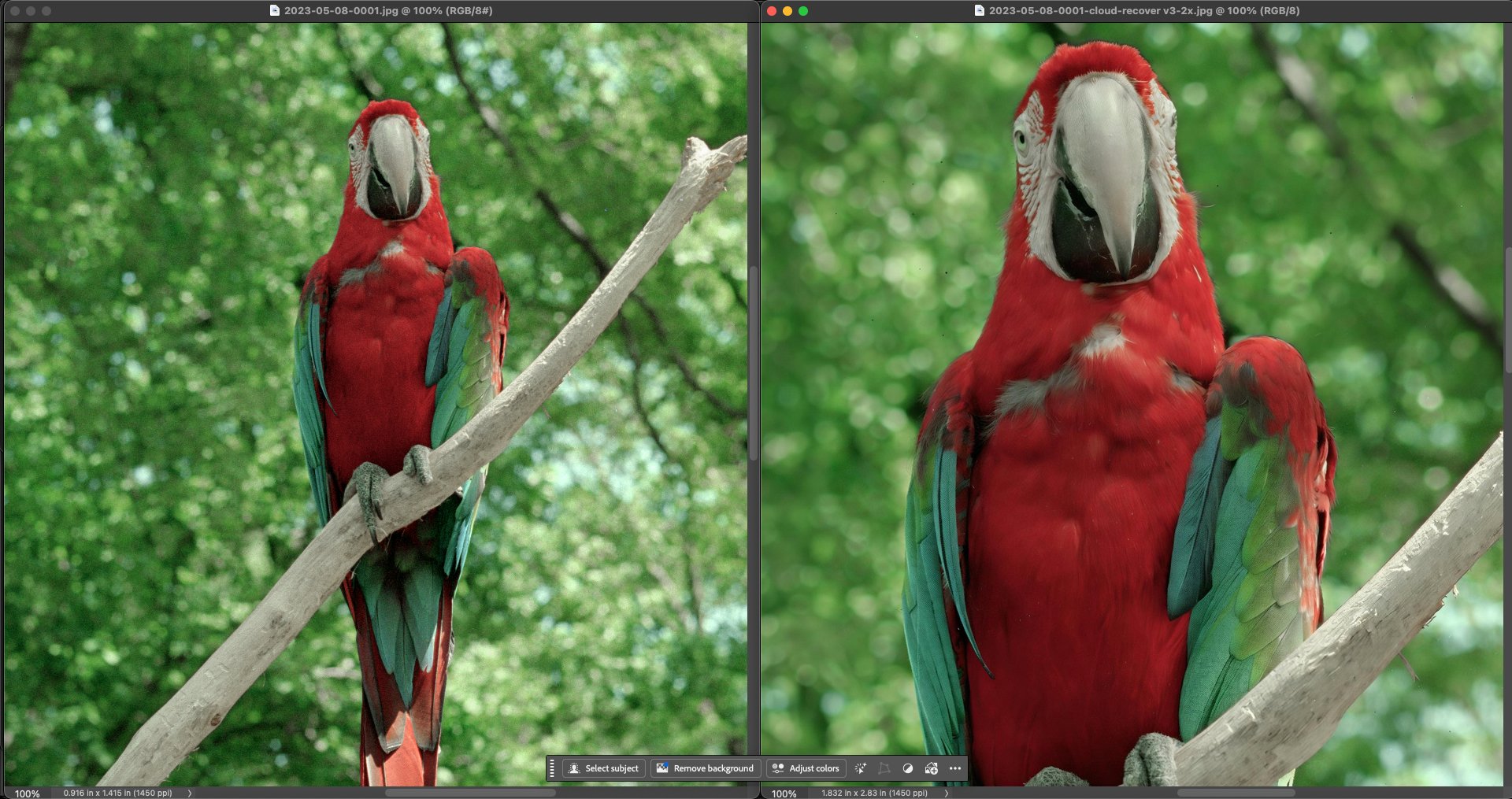The height and width of the screenshot is (799, 1512).
Task: Click the left window 100% zoom field
Action: (28, 793)
